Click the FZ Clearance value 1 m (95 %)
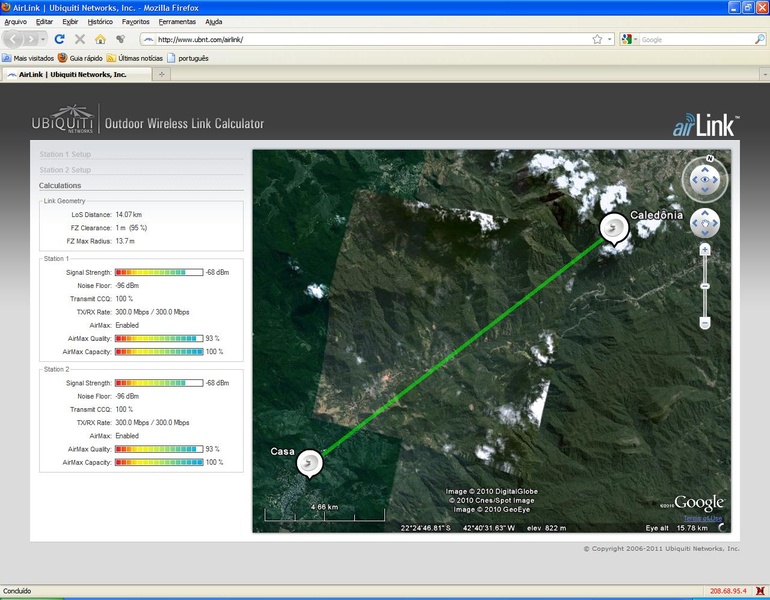Image resolution: width=770 pixels, height=600 pixels. pos(131,228)
